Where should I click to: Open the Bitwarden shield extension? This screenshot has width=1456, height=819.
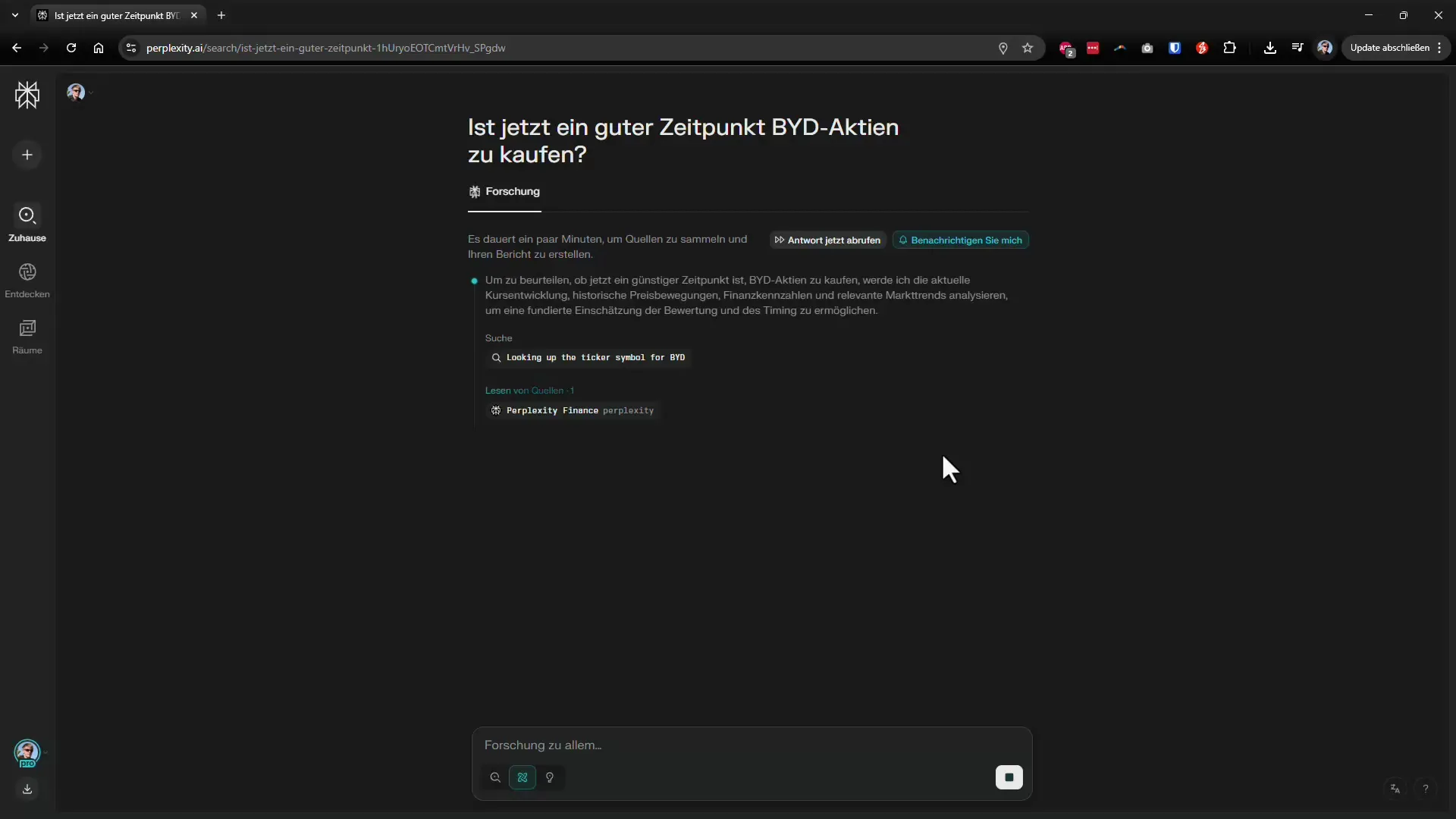1175,48
